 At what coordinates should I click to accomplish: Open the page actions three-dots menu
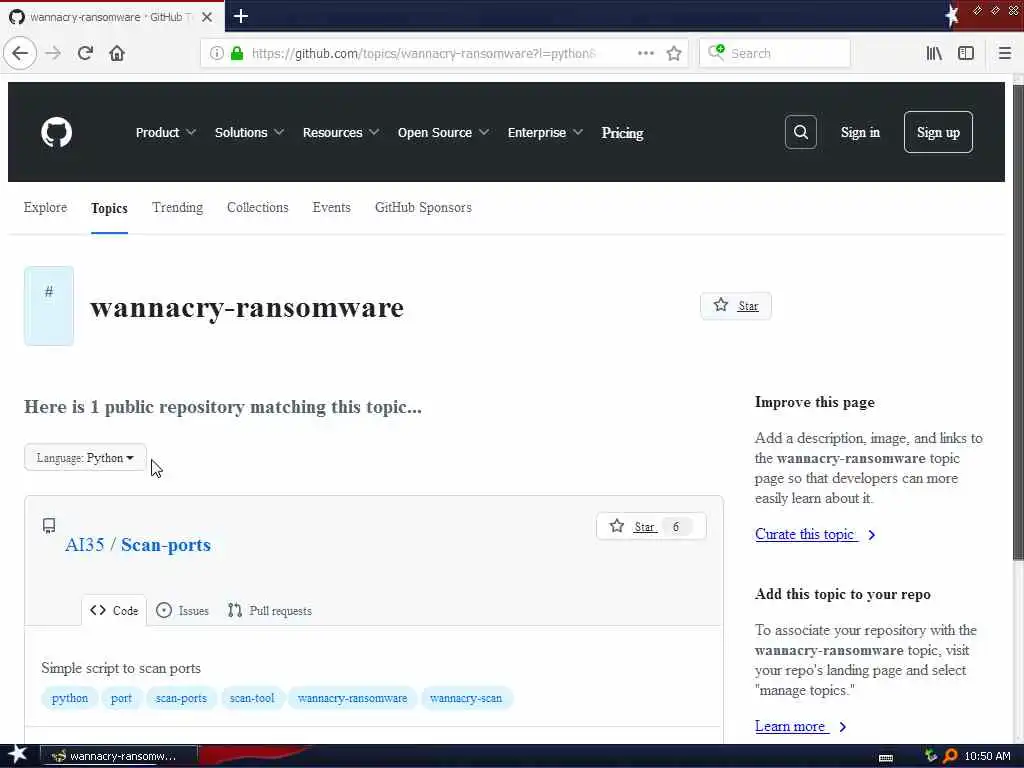(x=645, y=53)
